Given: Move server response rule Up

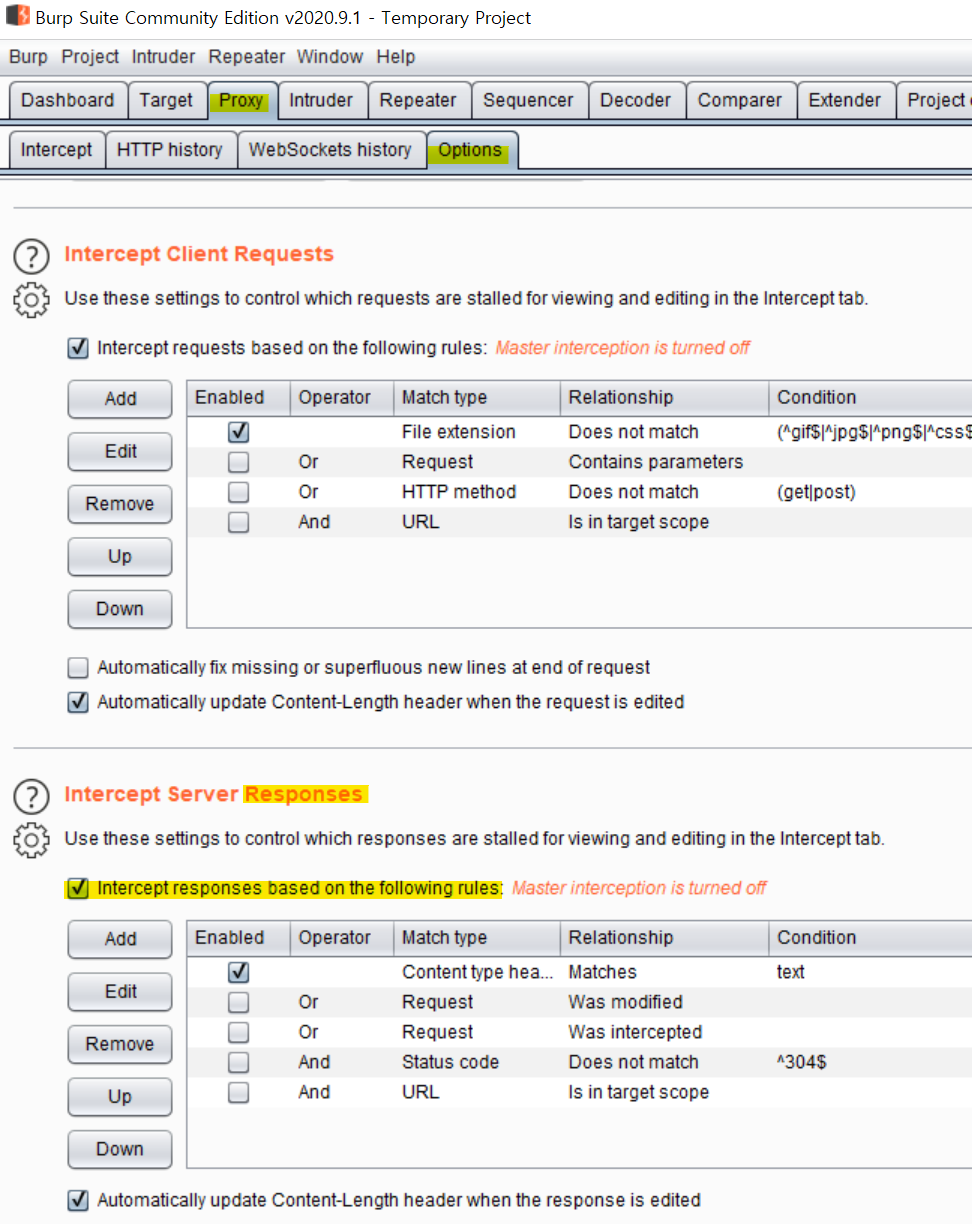Looking at the screenshot, I should [120, 1096].
